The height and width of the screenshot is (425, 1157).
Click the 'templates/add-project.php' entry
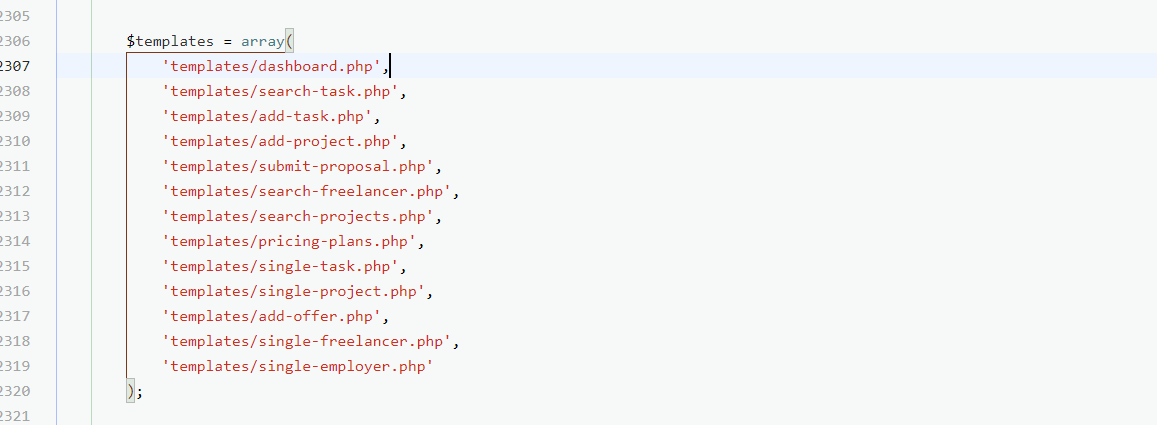coord(281,142)
